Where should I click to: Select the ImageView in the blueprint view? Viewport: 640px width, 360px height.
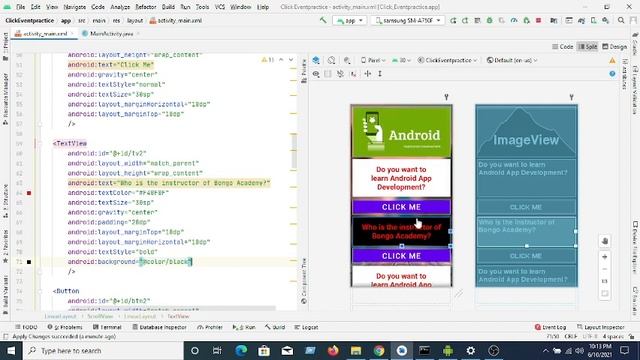click(526, 131)
